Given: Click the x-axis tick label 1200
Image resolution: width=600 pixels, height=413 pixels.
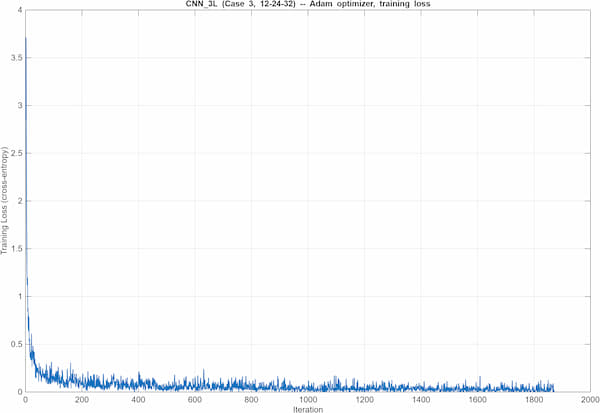Looking at the screenshot, I should (x=364, y=400).
